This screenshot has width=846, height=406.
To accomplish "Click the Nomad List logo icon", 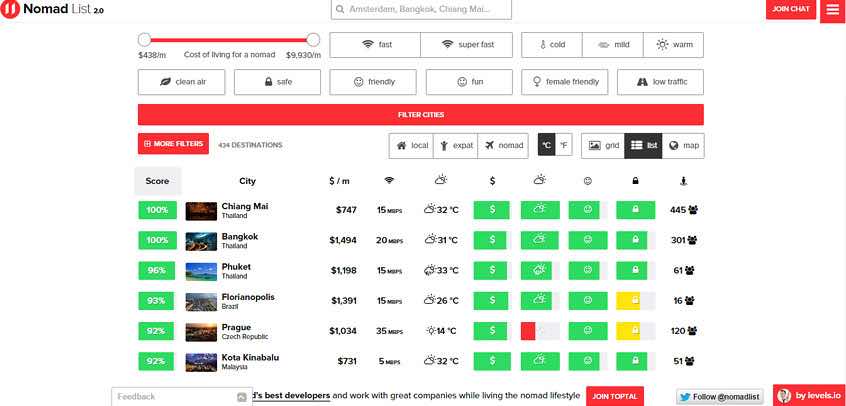I will click(x=11, y=10).
